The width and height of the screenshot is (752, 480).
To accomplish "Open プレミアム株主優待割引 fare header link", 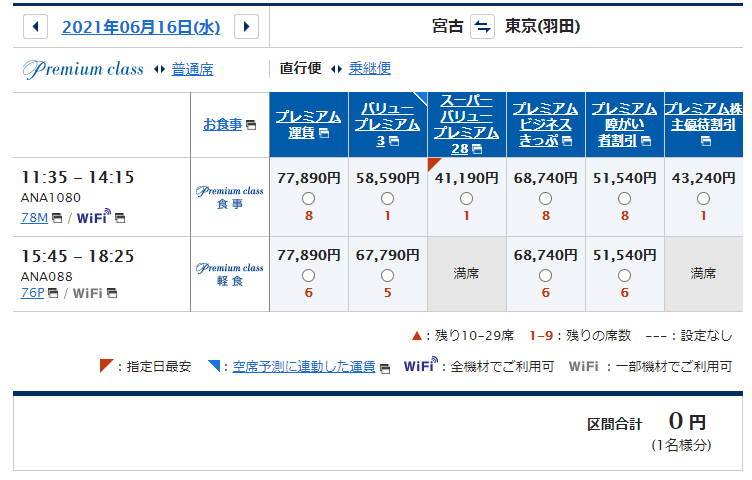I will pos(704,117).
